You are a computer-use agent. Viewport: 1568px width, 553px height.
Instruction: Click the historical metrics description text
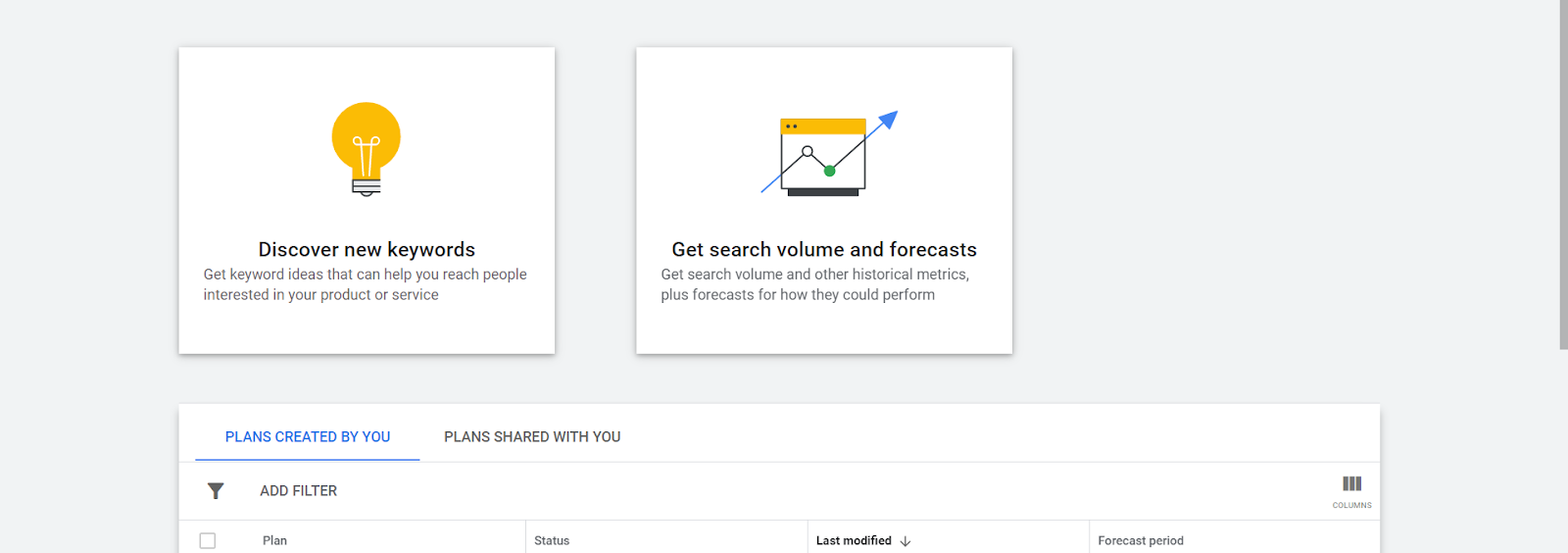point(814,284)
